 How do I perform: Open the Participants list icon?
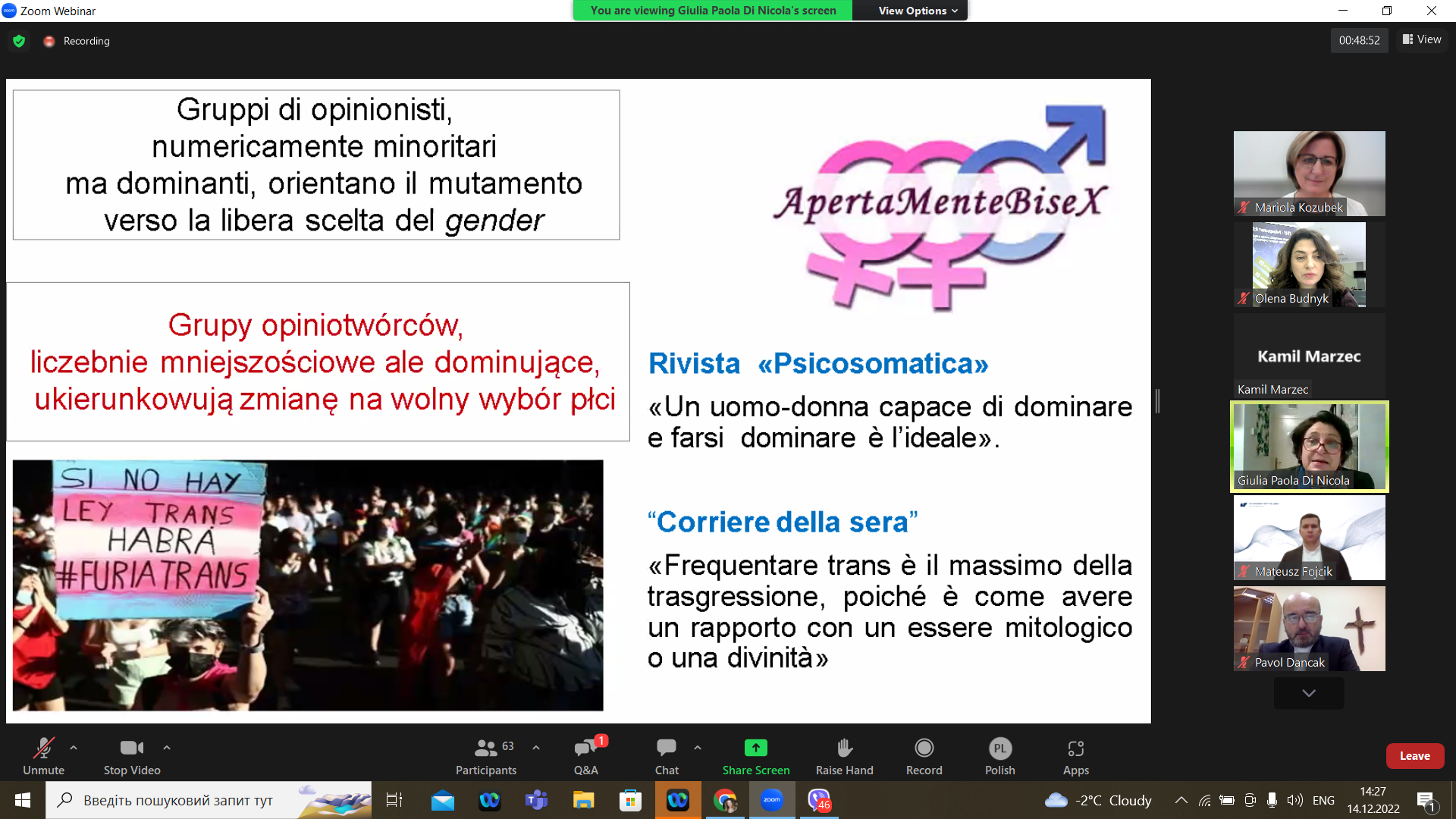[x=485, y=749]
